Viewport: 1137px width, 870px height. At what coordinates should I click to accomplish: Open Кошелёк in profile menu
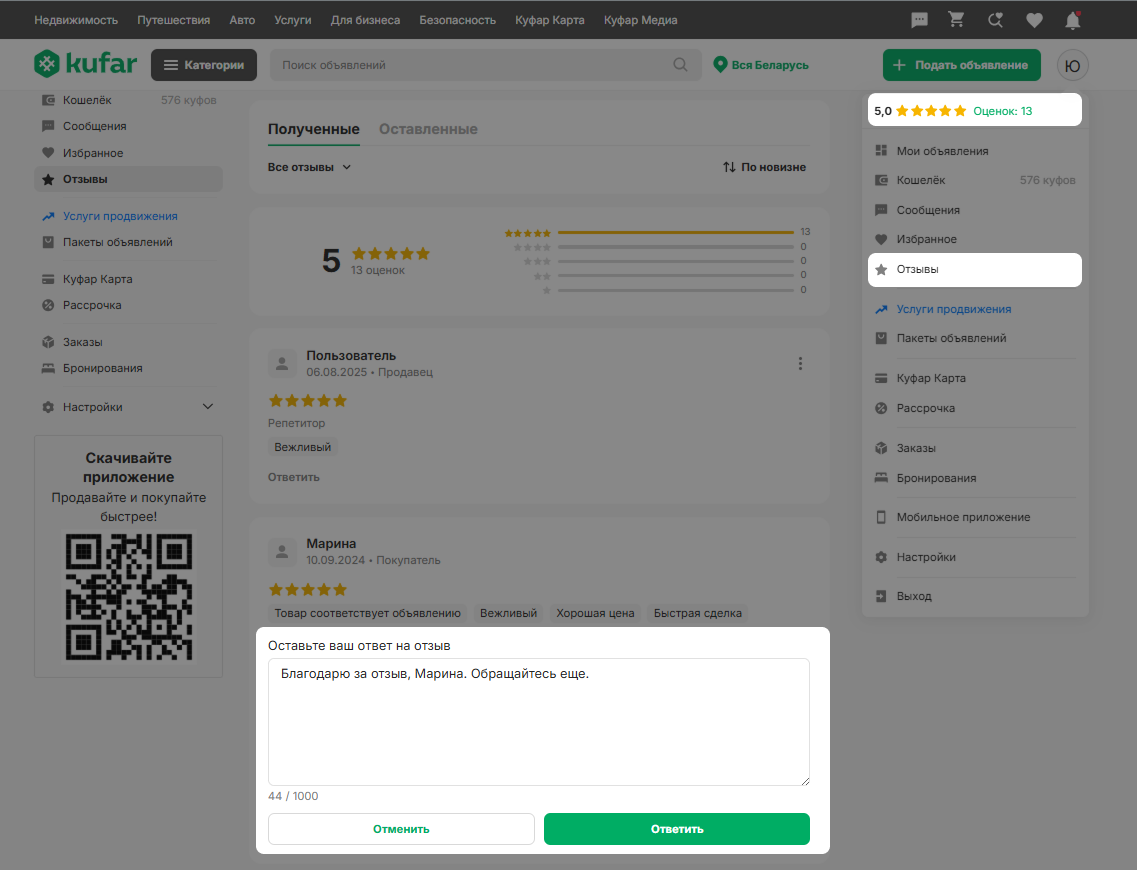pyautogui.click(x=975, y=180)
